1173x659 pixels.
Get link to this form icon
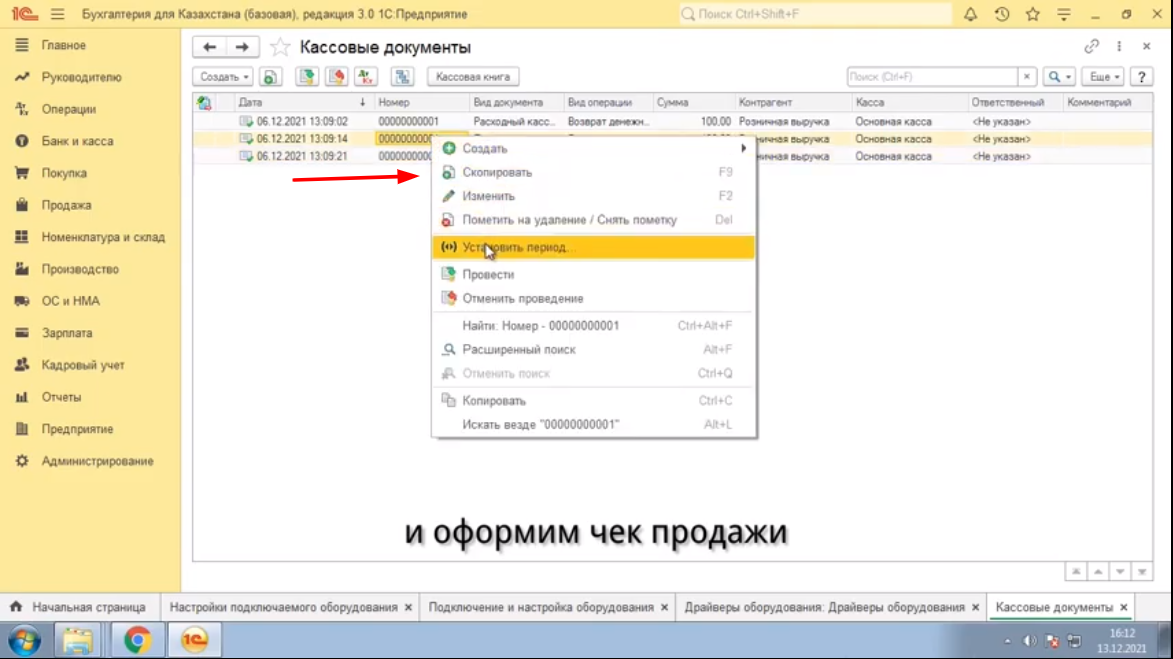[1091, 46]
